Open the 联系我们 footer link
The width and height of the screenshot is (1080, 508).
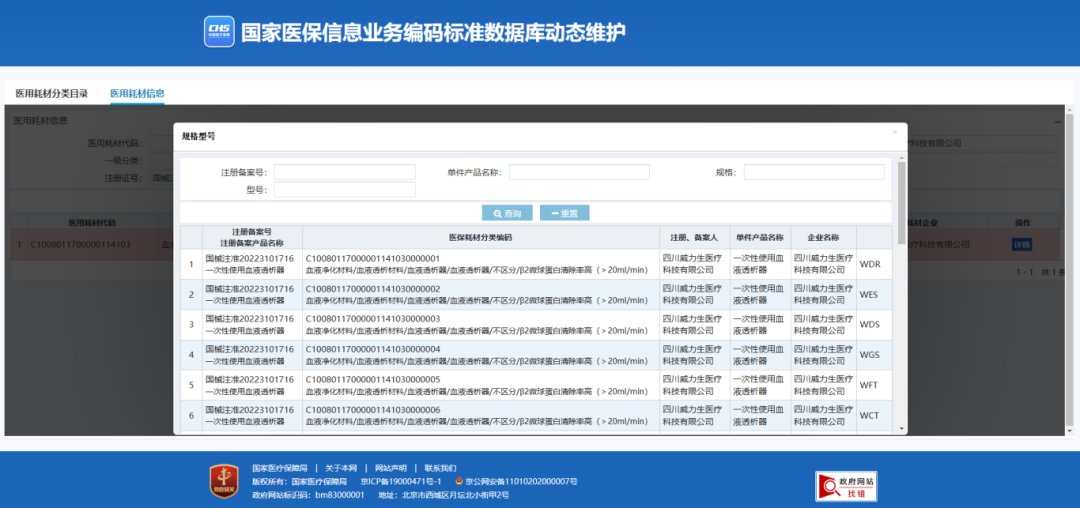(440, 468)
